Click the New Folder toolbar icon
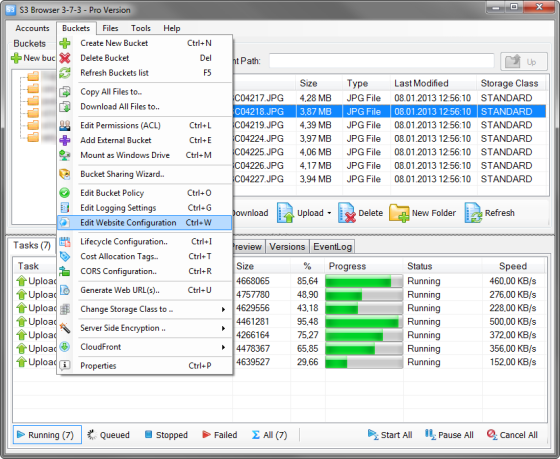Viewport: 560px width, 459px height. [x=399, y=213]
